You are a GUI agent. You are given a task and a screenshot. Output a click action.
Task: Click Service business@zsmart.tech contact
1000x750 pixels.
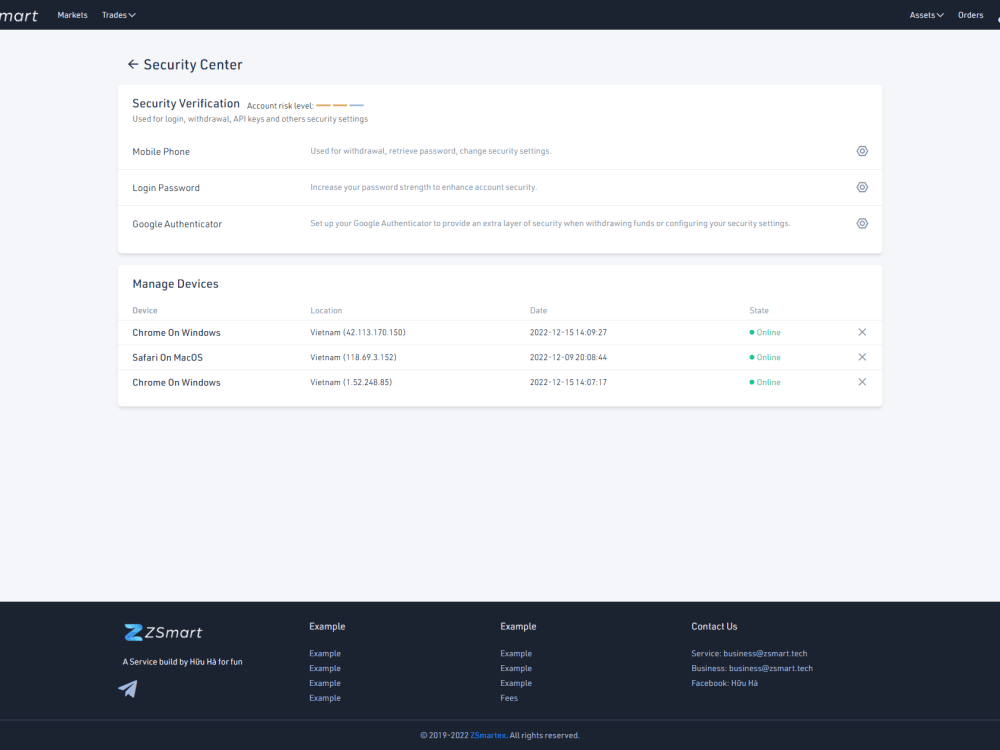[749, 654]
